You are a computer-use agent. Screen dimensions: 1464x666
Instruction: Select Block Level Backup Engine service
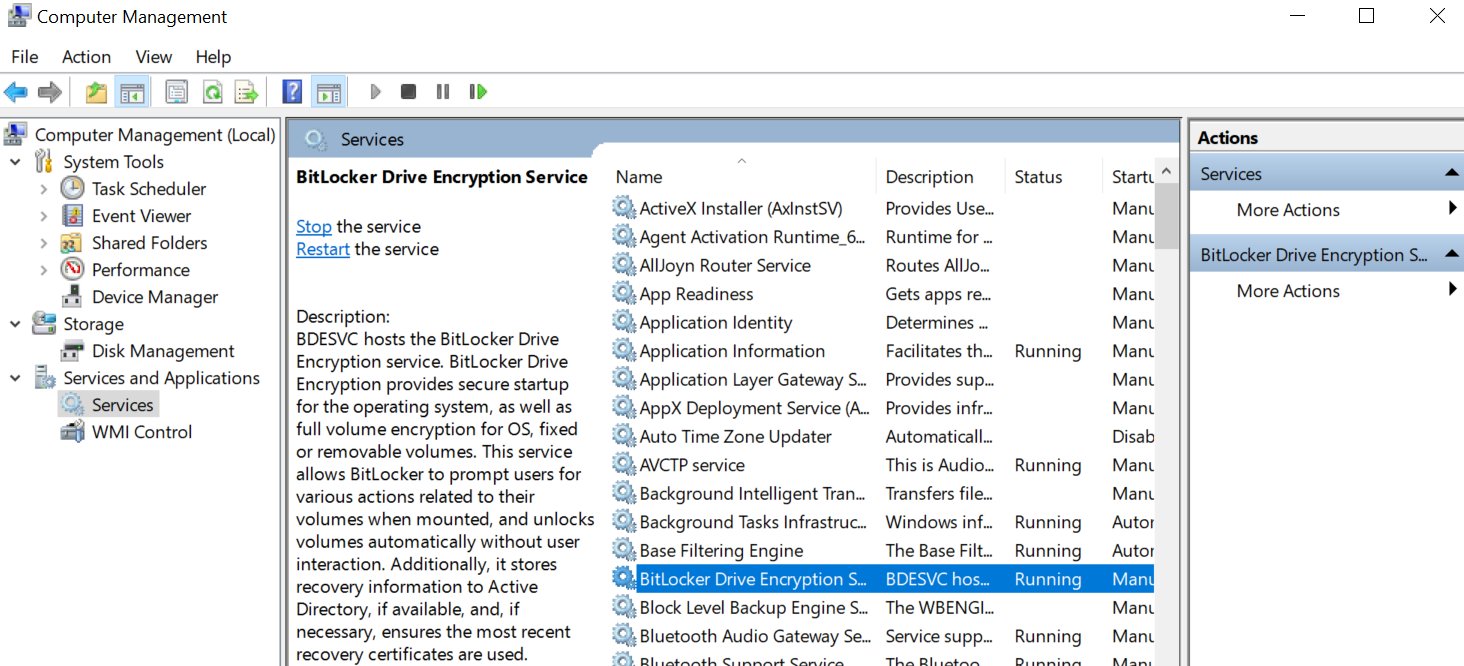[881, 607]
